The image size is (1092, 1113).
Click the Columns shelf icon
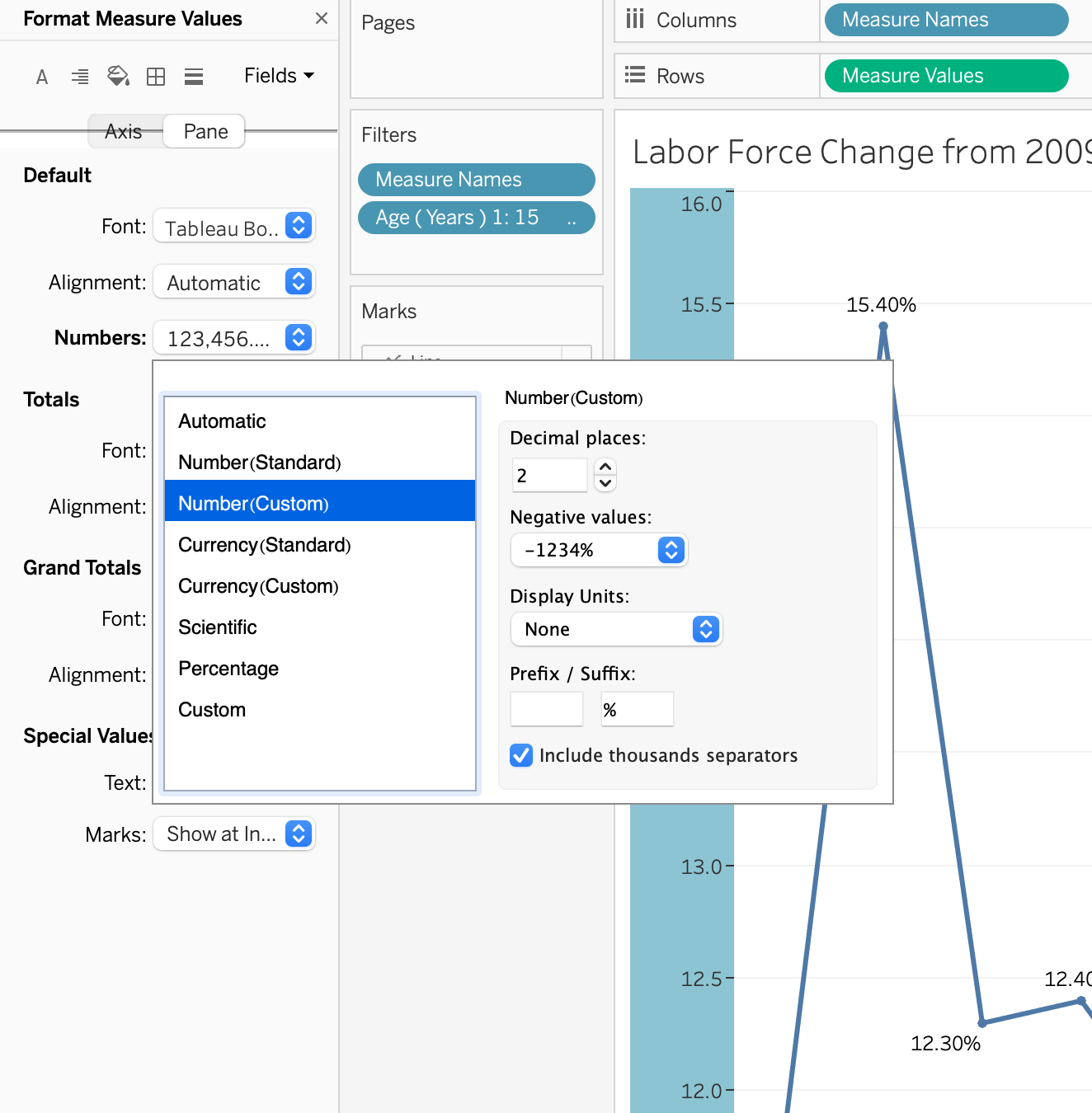tap(634, 19)
